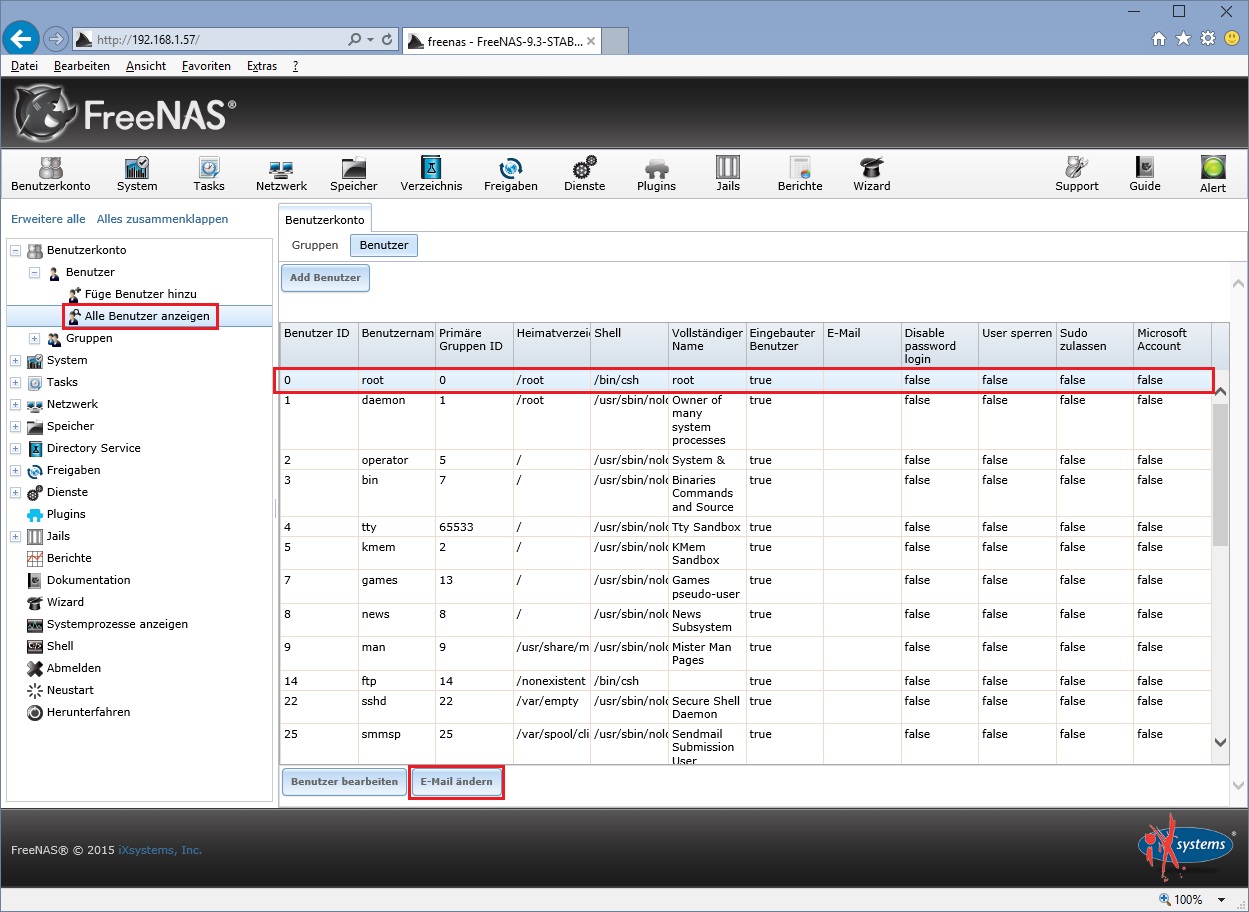Select Alle Benutzer anzeigen in the tree
The height and width of the screenshot is (912, 1249).
(139, 316)
